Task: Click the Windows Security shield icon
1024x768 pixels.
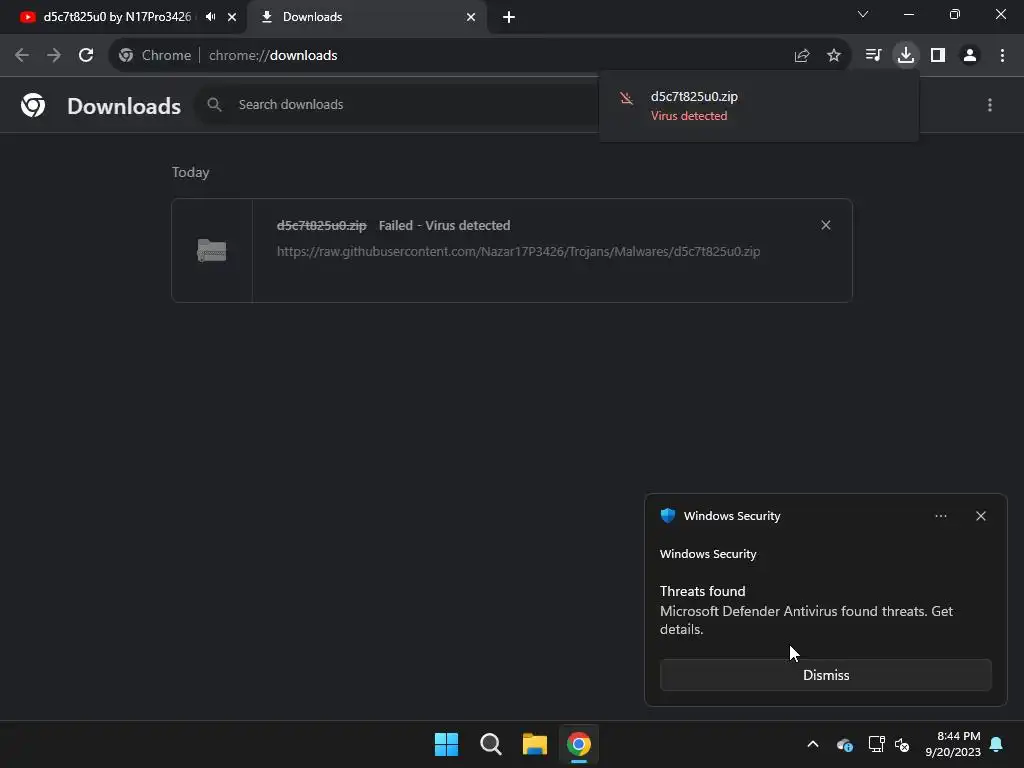Action: pyautogui.click(x=667, y=515)
